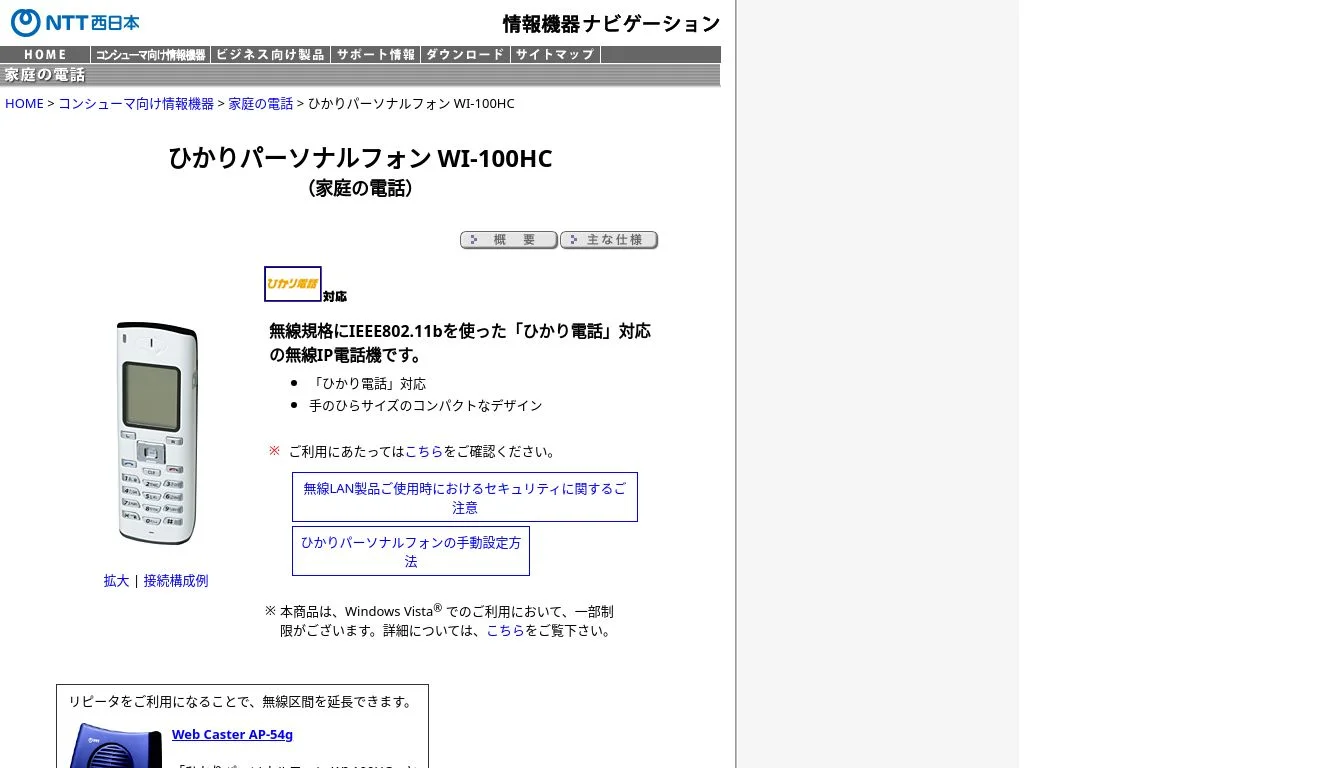Open ダウンロード nav tab

coord(465,55)
